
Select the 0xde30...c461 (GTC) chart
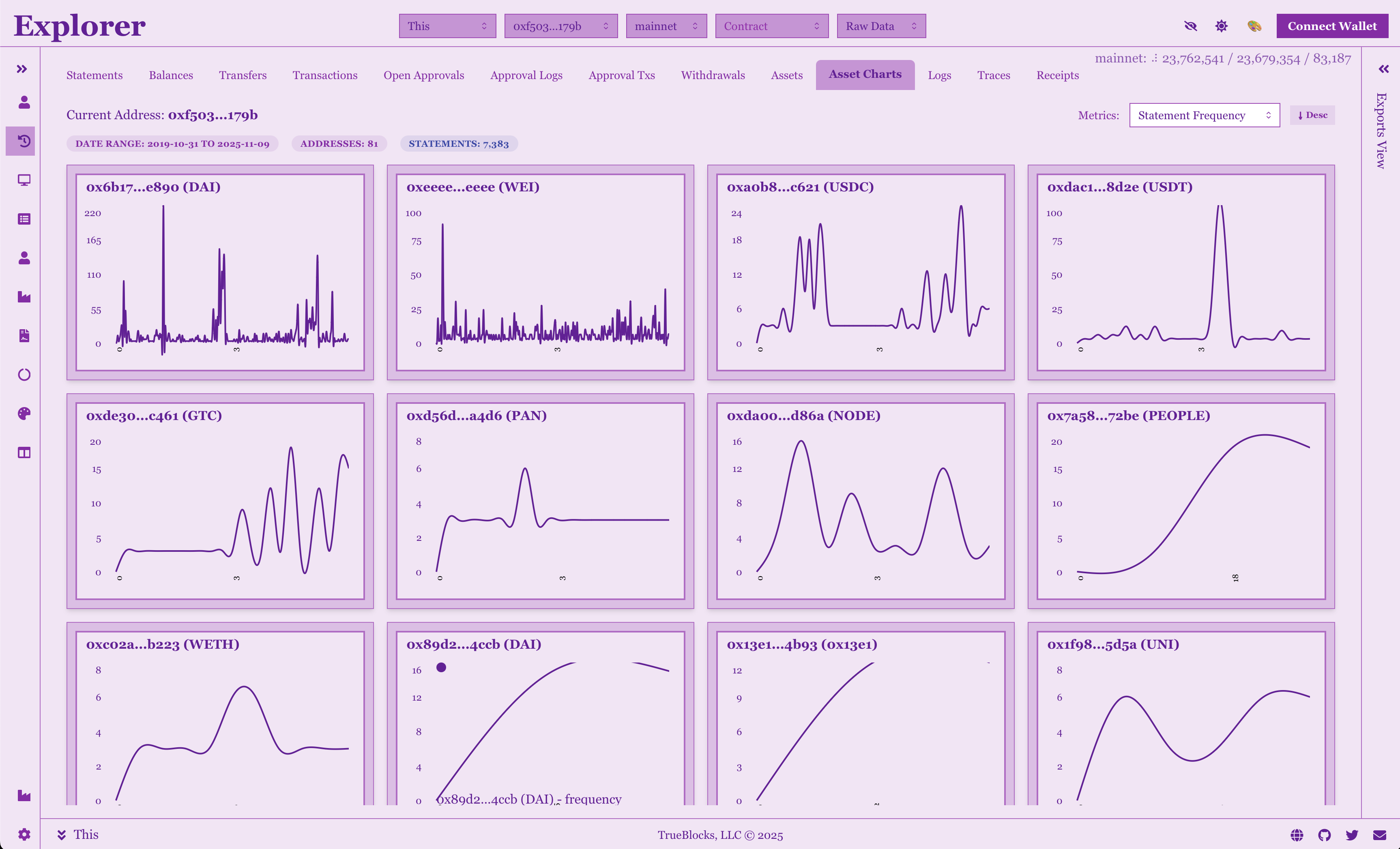pyautogui.click(x=220, y=501)
